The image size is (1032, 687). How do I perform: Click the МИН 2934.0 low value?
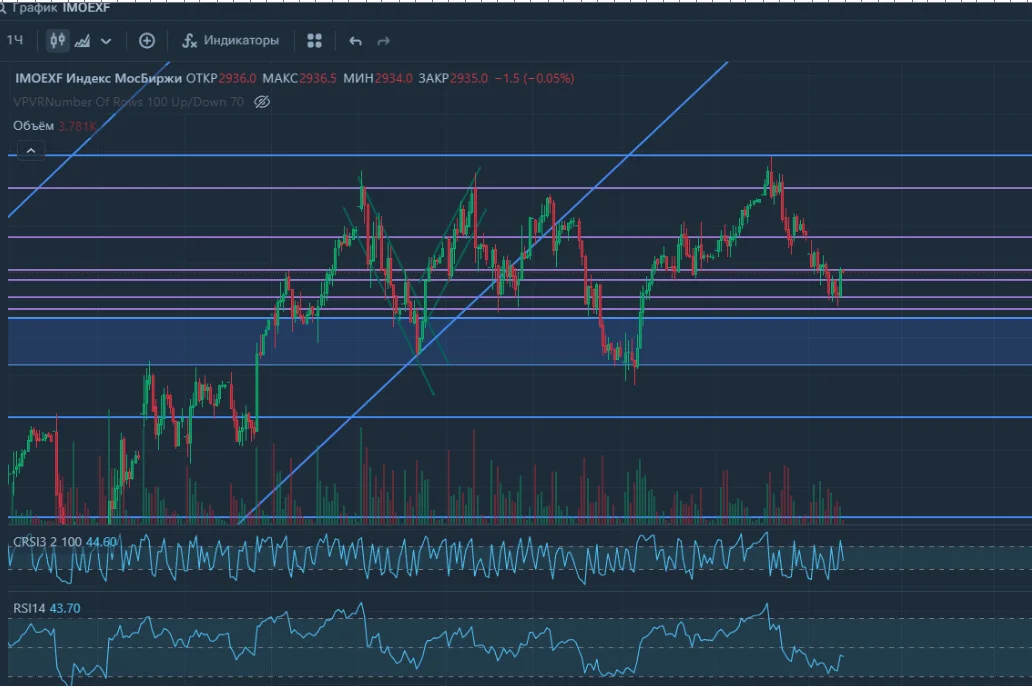378,78
